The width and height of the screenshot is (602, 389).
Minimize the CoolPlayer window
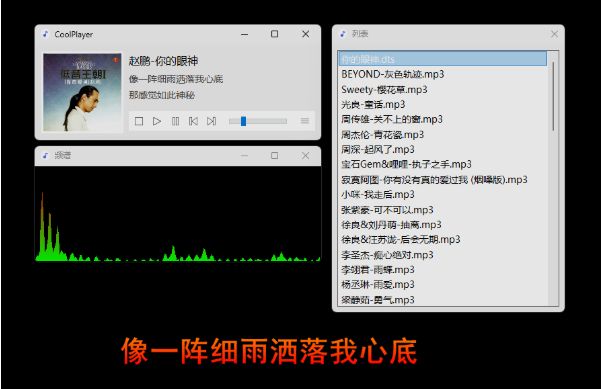tap(245, 34)
